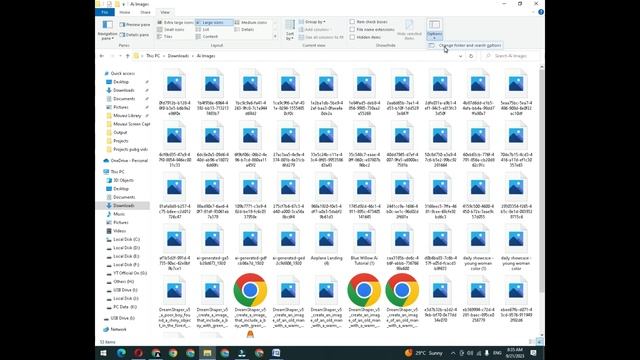Image resolution: width=640 pixels, height=360 pixels.
Task: Open File Explorer taskbar icon
Action: point(207,353)
